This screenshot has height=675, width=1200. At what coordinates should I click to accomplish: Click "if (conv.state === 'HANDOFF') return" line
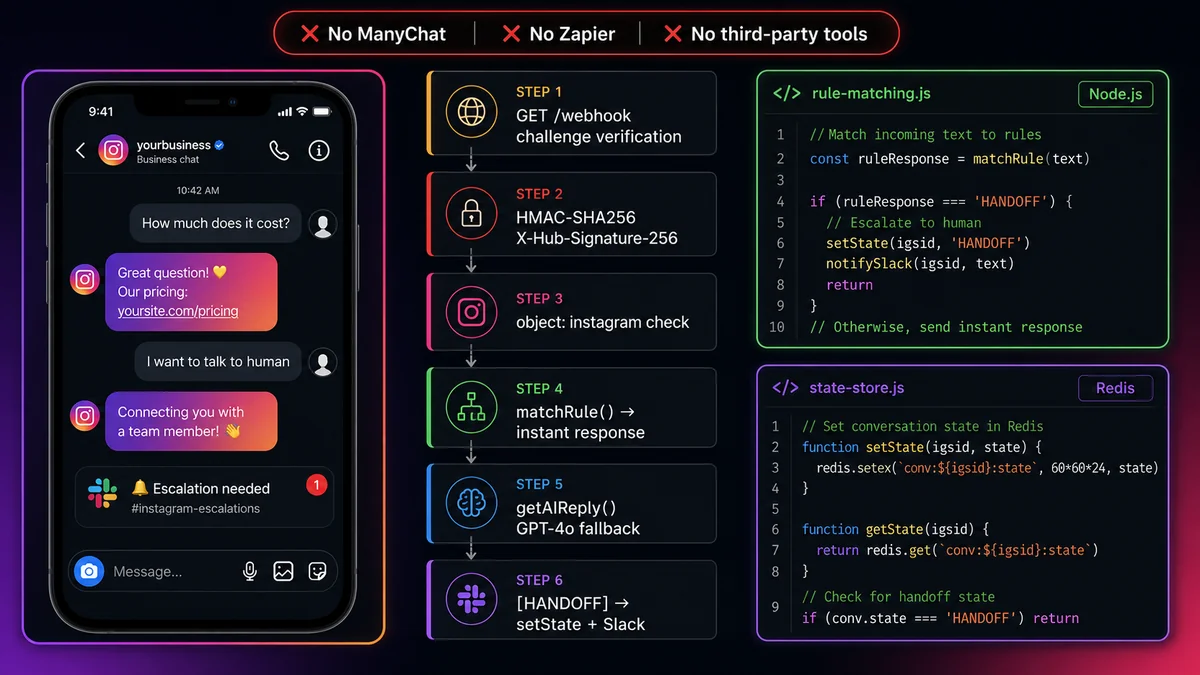coord(940,619)
